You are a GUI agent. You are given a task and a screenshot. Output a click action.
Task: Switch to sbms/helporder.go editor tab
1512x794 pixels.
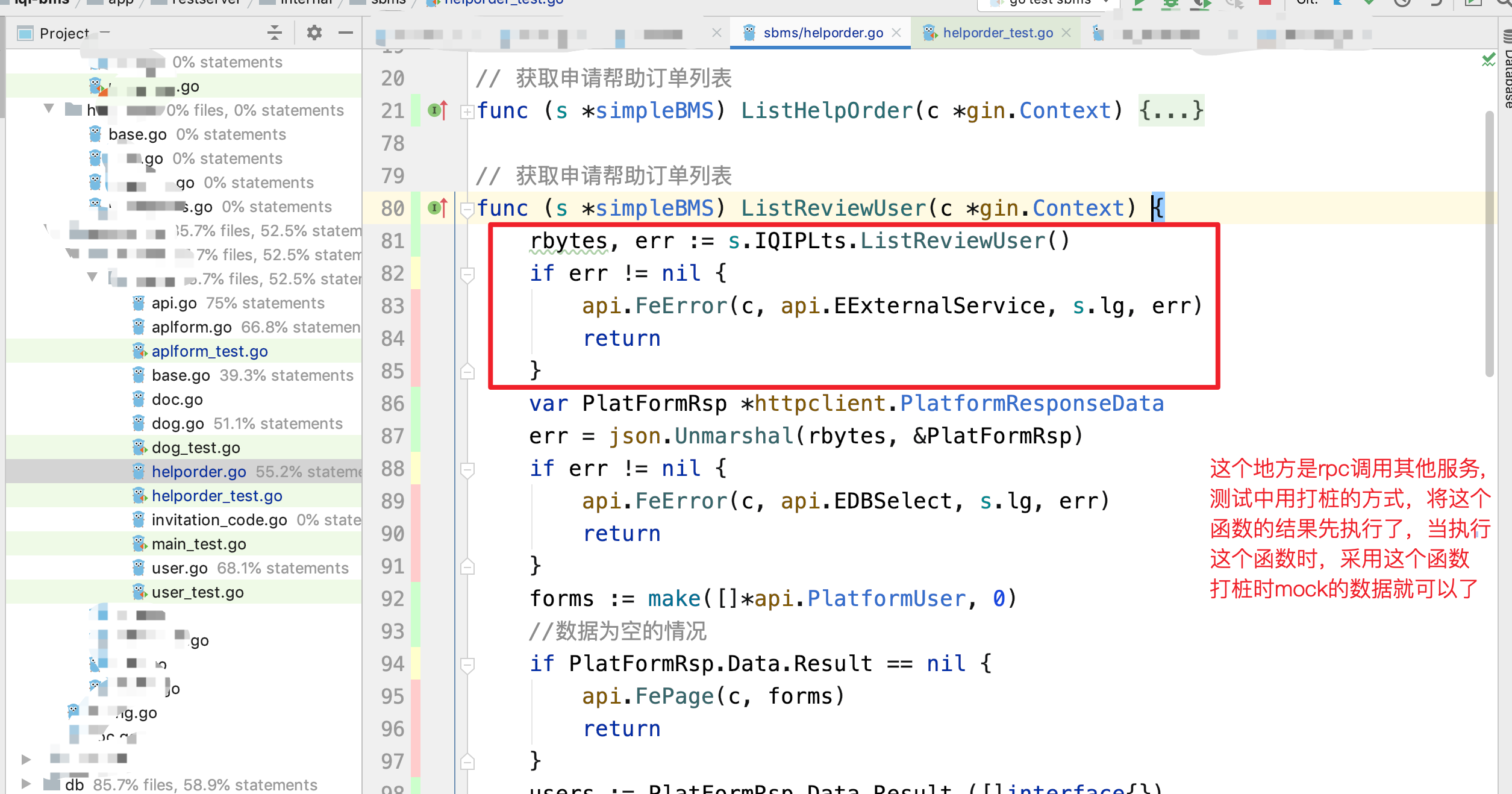coord(823,33)
